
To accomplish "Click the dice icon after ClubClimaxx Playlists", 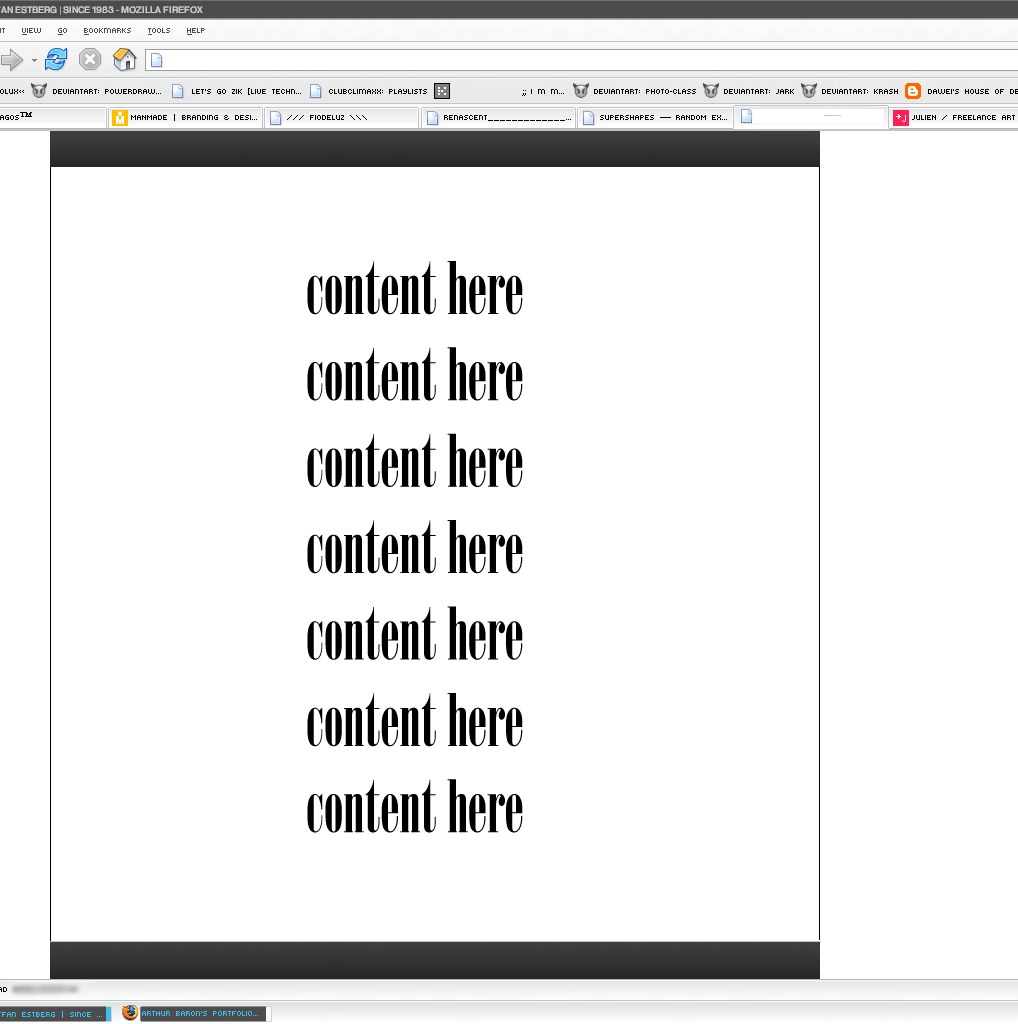I will [440, 90].
